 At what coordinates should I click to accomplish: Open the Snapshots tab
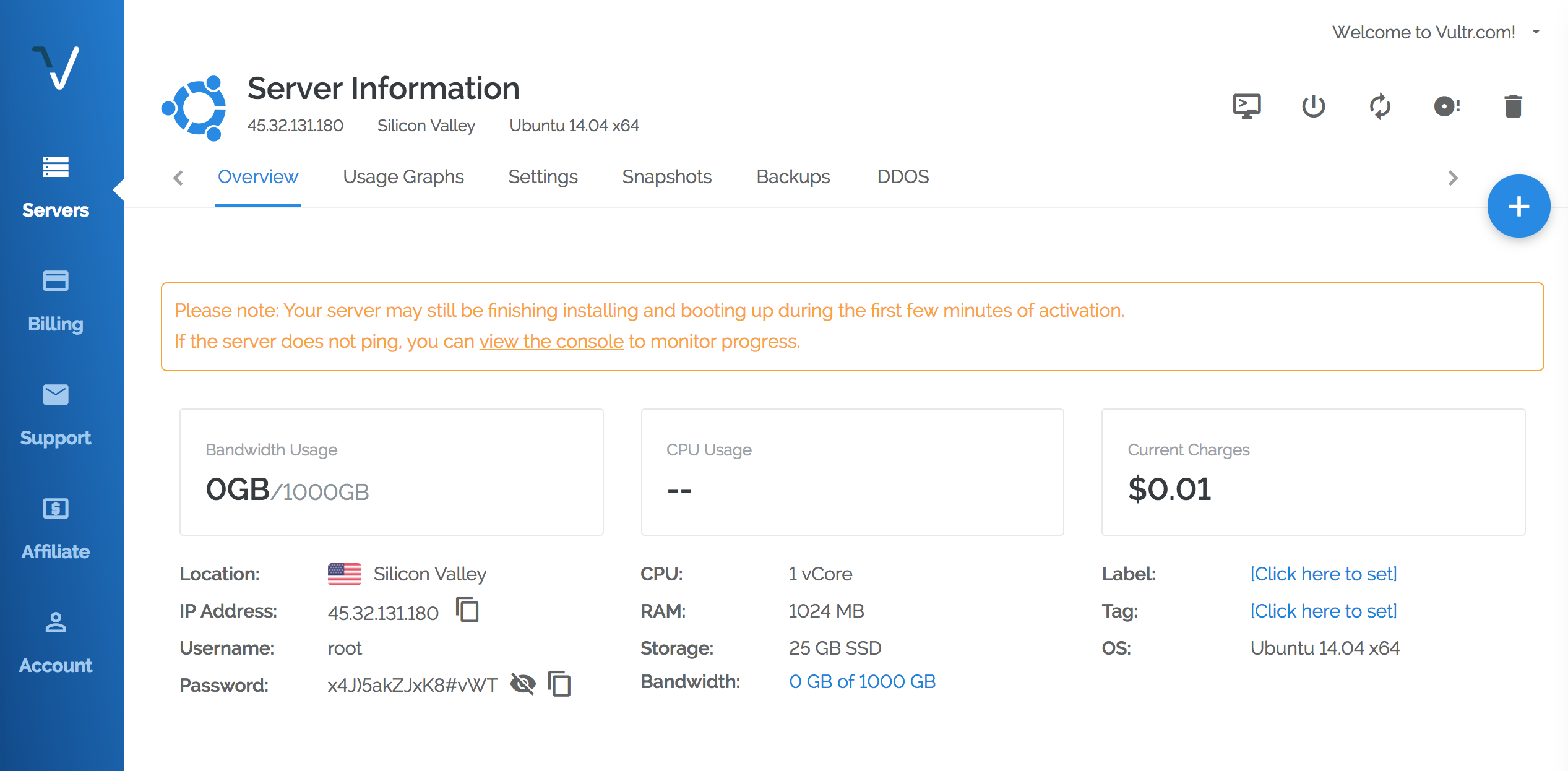coord(666,177)
